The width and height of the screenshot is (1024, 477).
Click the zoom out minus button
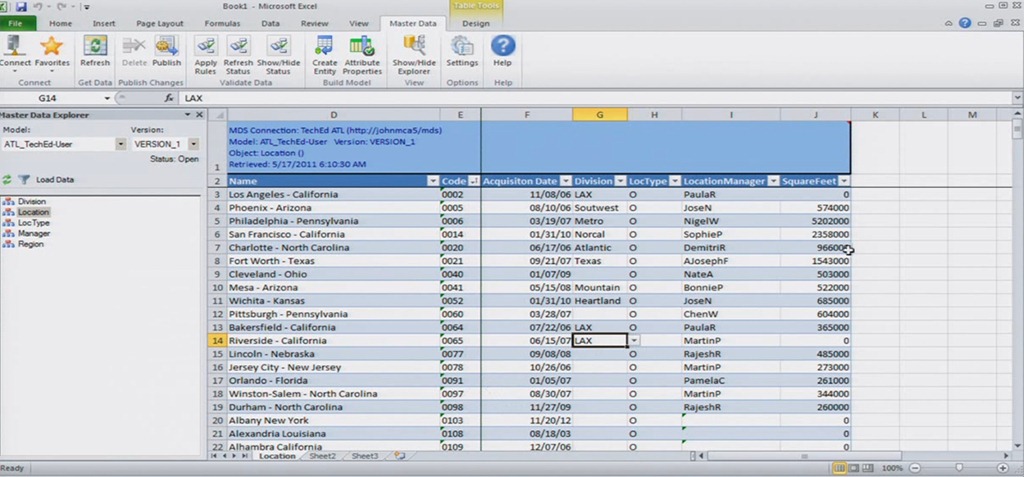[914, 468]
